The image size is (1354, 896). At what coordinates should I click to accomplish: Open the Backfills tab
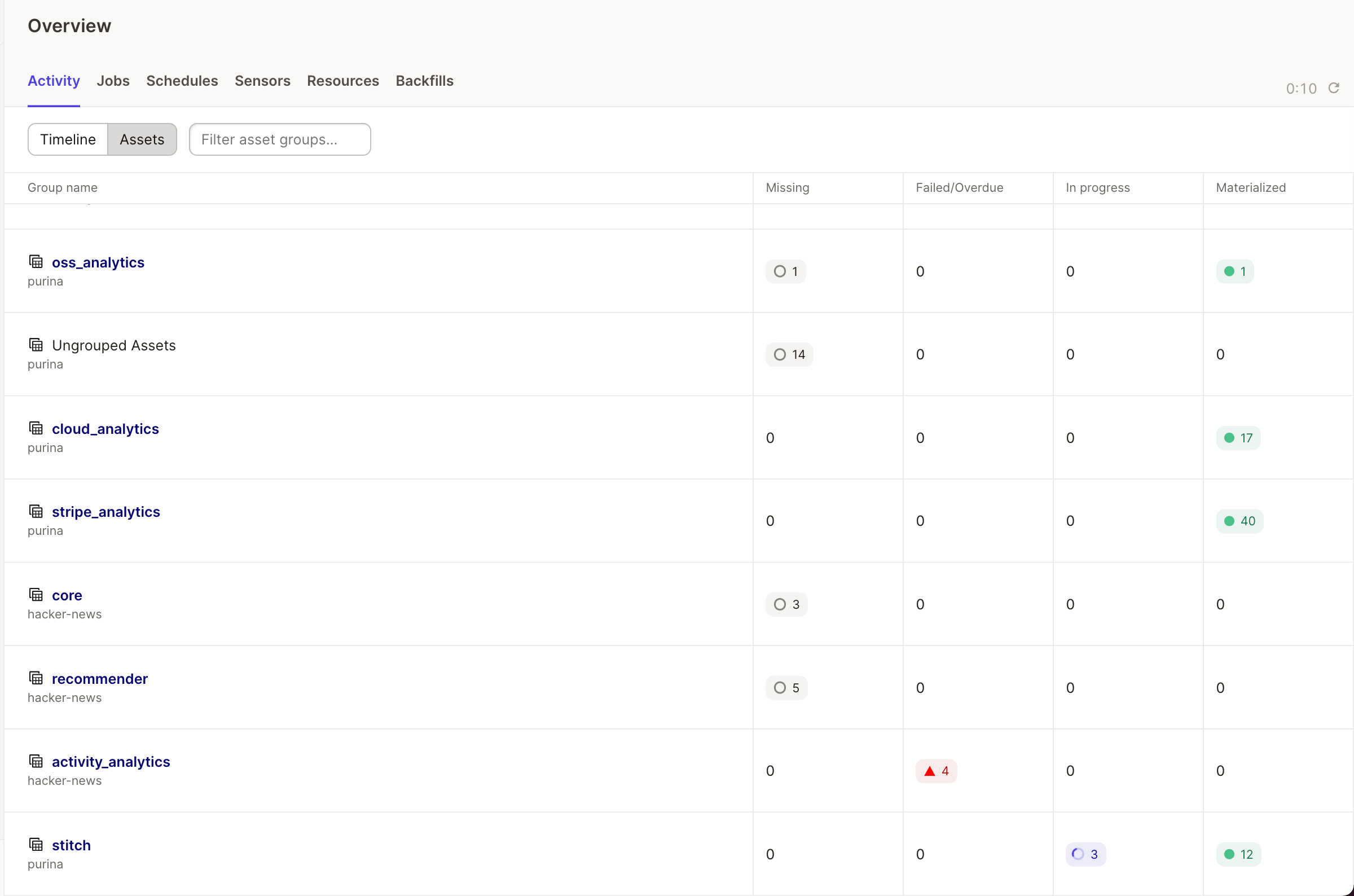(x=424, y=81)
